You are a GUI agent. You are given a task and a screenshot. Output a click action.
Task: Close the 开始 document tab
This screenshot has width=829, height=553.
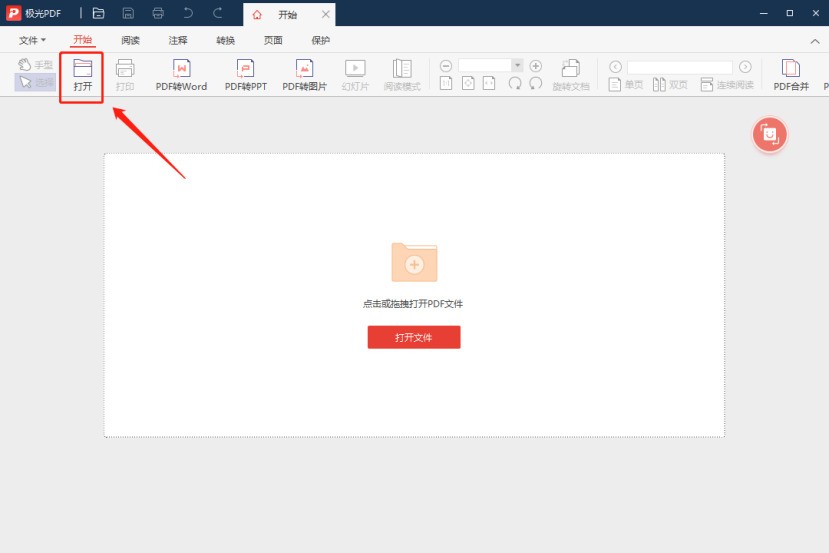(325, 15)
